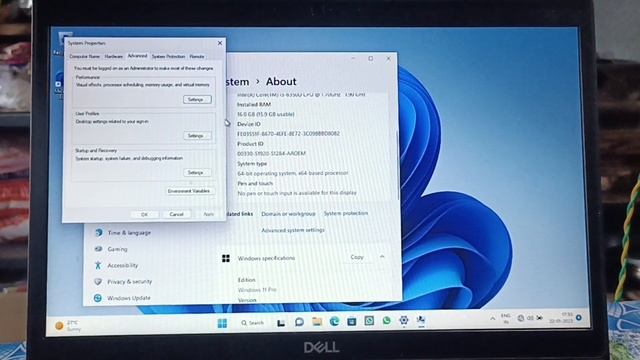Switch to the Settings gear taskbar icon
The height and width of the screenshot is (360, 640).
pos(404,320)
